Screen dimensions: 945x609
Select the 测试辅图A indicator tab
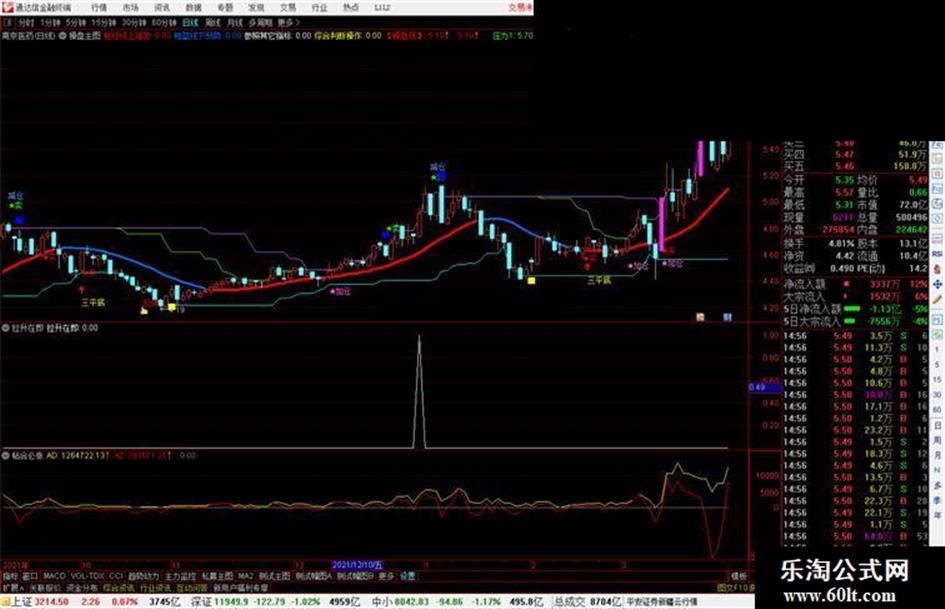point(313,576)
